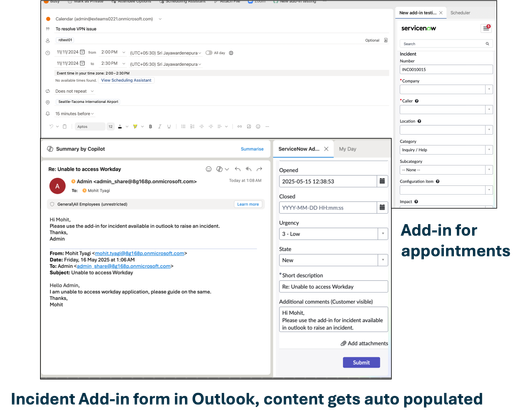Click the Learn more button
The width and height of the screenshot is (531, 420).
pos(248,204)
